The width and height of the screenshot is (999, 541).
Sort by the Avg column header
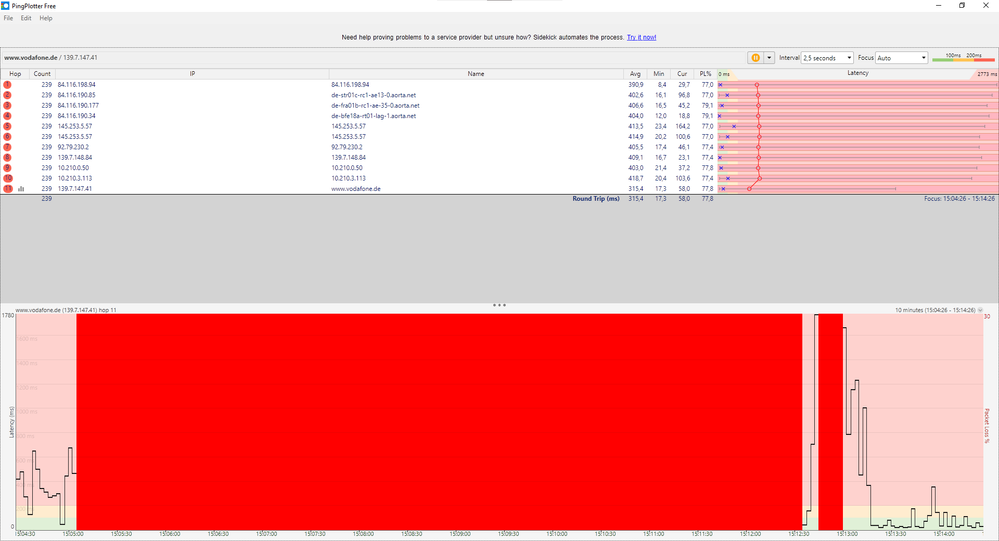635,74
